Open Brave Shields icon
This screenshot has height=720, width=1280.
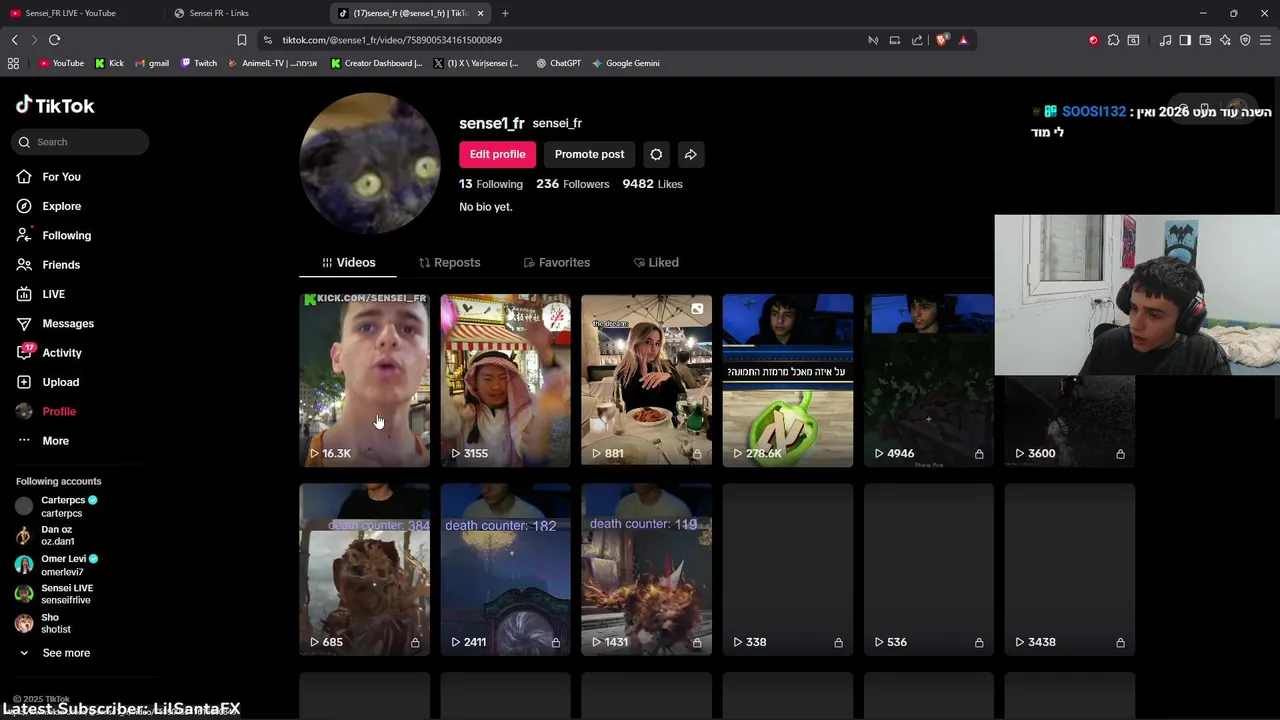[x=941, y=40]
